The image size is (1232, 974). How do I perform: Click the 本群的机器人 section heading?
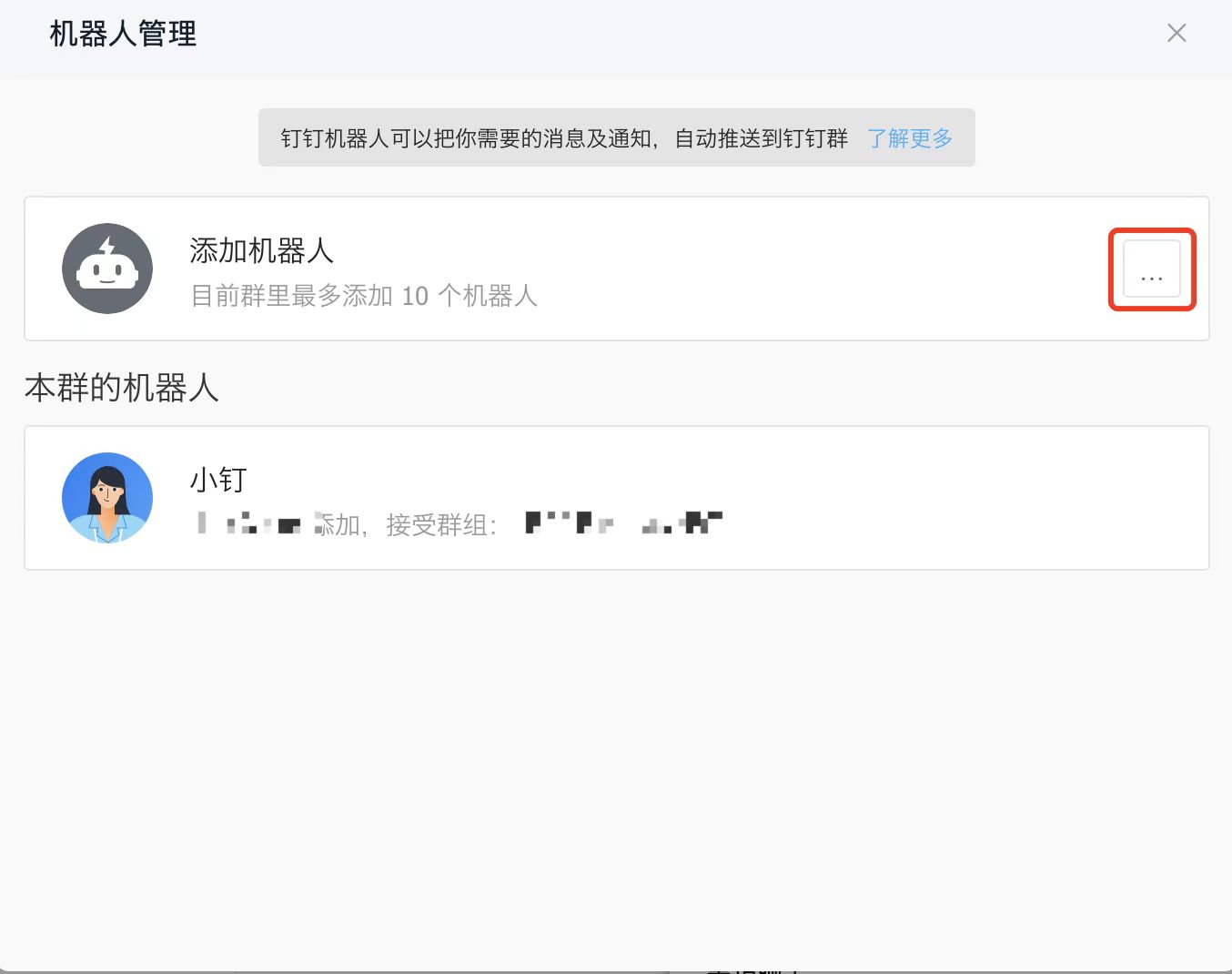click(x=122, y=388)
